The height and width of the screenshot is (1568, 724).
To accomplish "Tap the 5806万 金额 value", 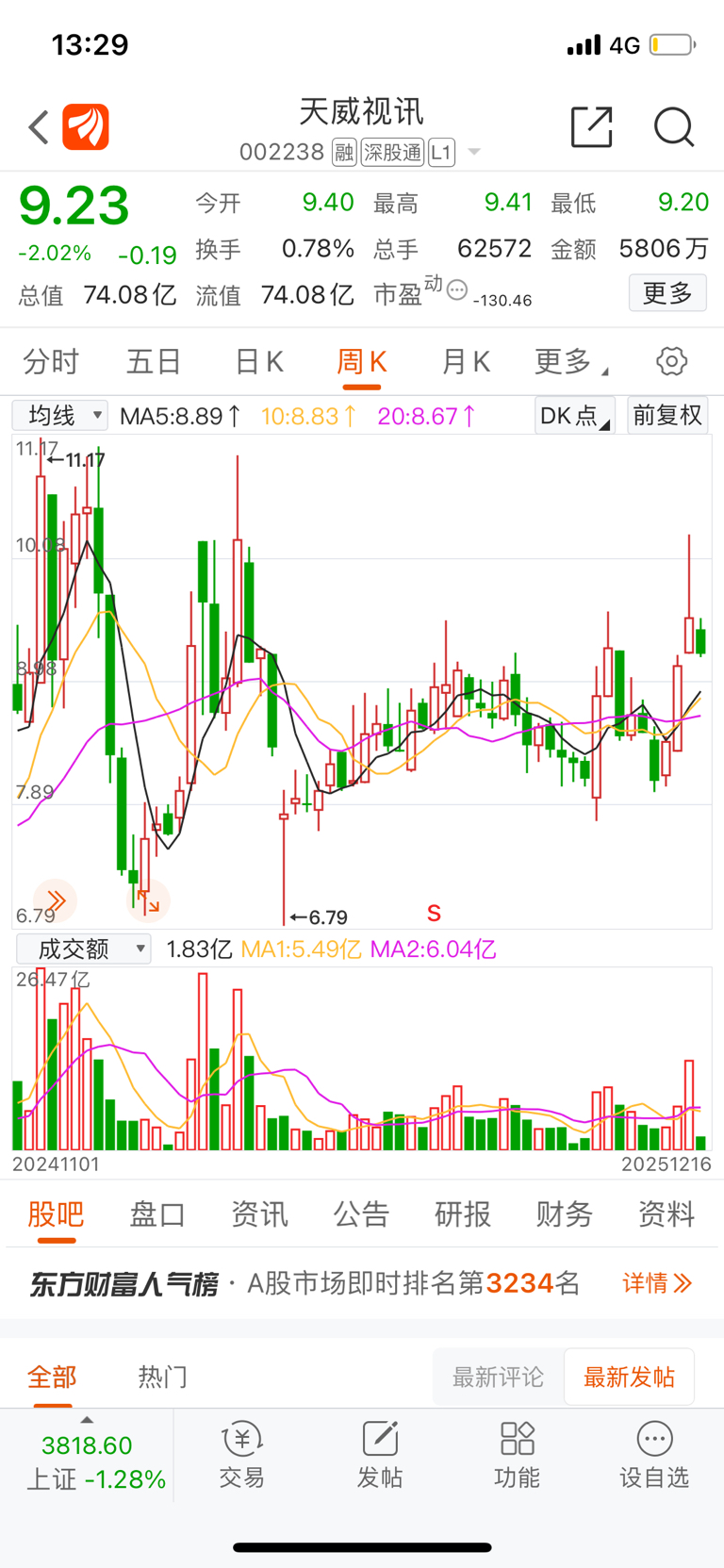I will [x=664, y=249].
